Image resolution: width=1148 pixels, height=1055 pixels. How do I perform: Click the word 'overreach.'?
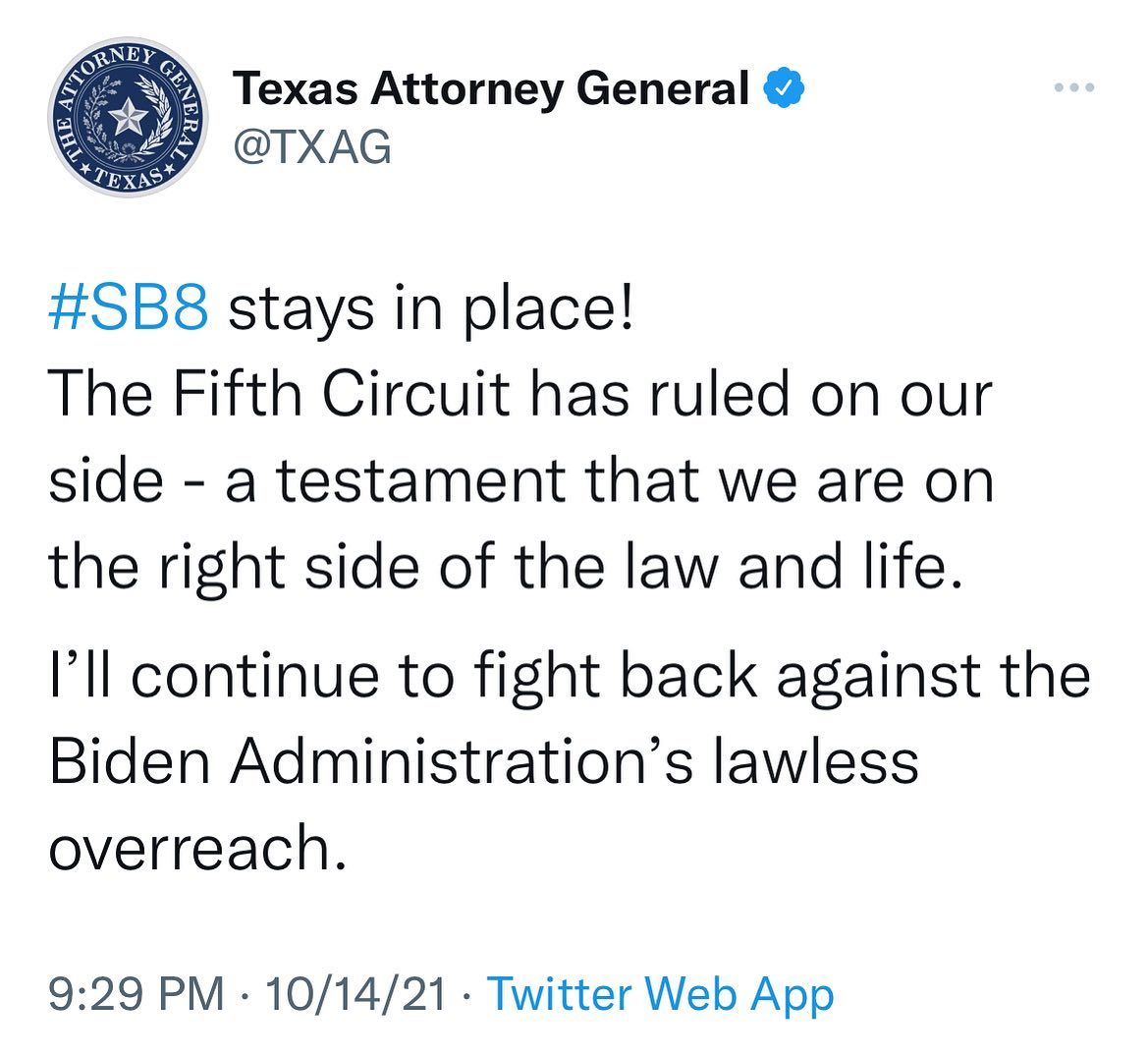pos(197,848)
